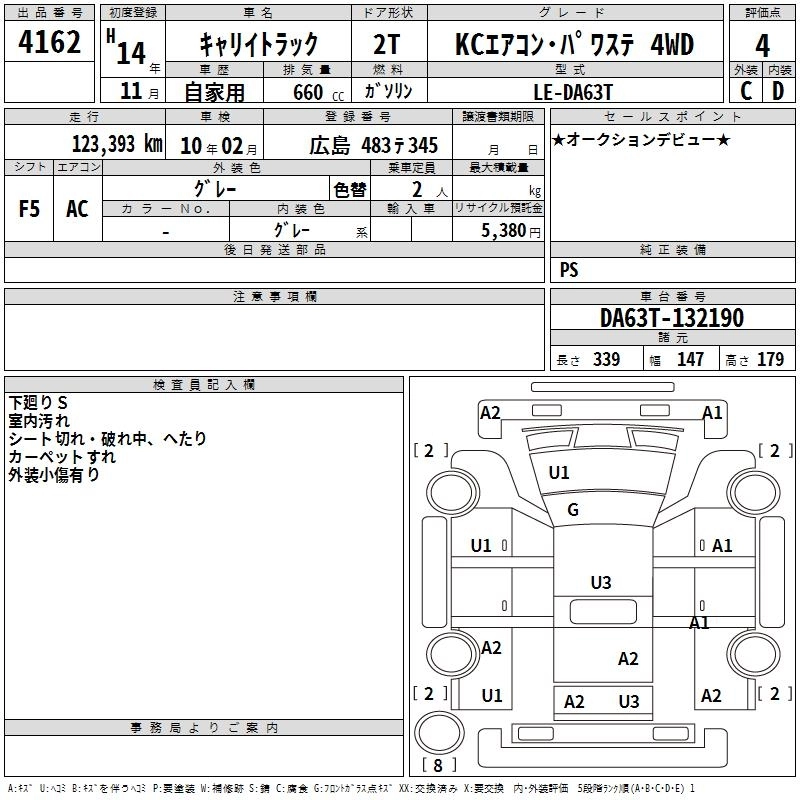
Task: Click the exterior grade C
Action: [x=746, y=91]
